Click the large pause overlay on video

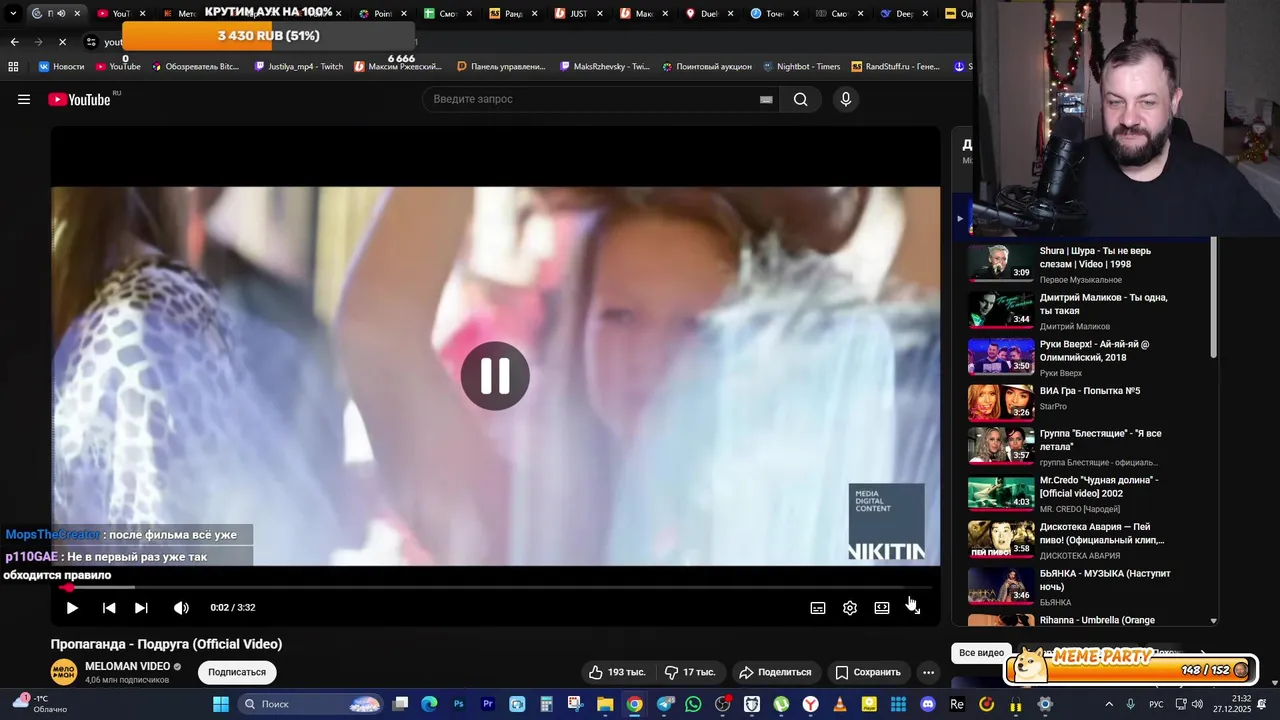[x=495, y=376]
